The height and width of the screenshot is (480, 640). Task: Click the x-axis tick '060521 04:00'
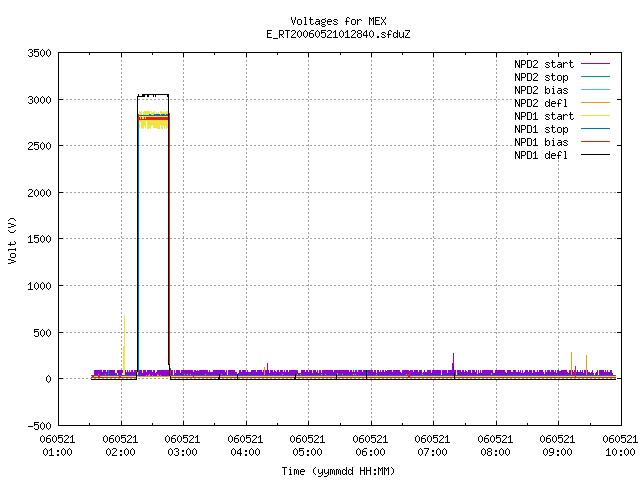click(245, 446)
